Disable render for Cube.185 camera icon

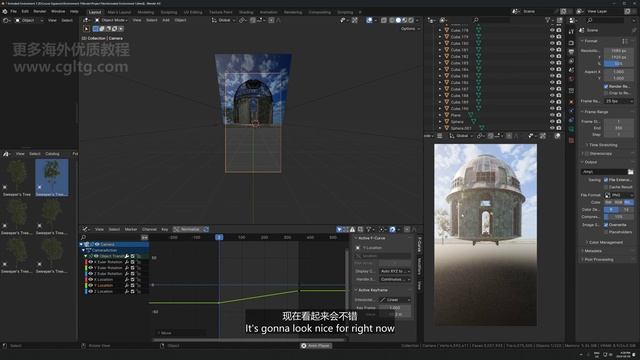click(x=558, y=76)
